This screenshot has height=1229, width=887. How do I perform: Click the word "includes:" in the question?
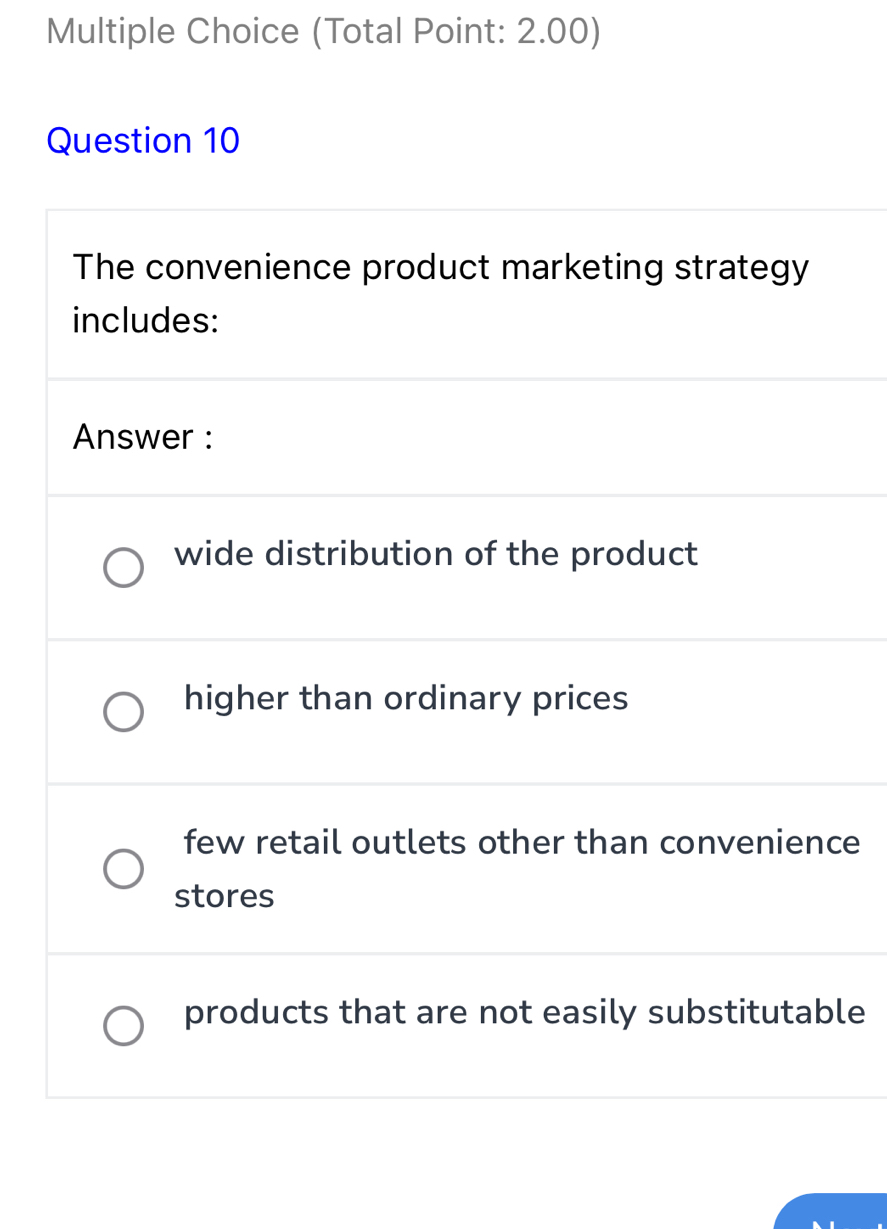tap(146, 321)
